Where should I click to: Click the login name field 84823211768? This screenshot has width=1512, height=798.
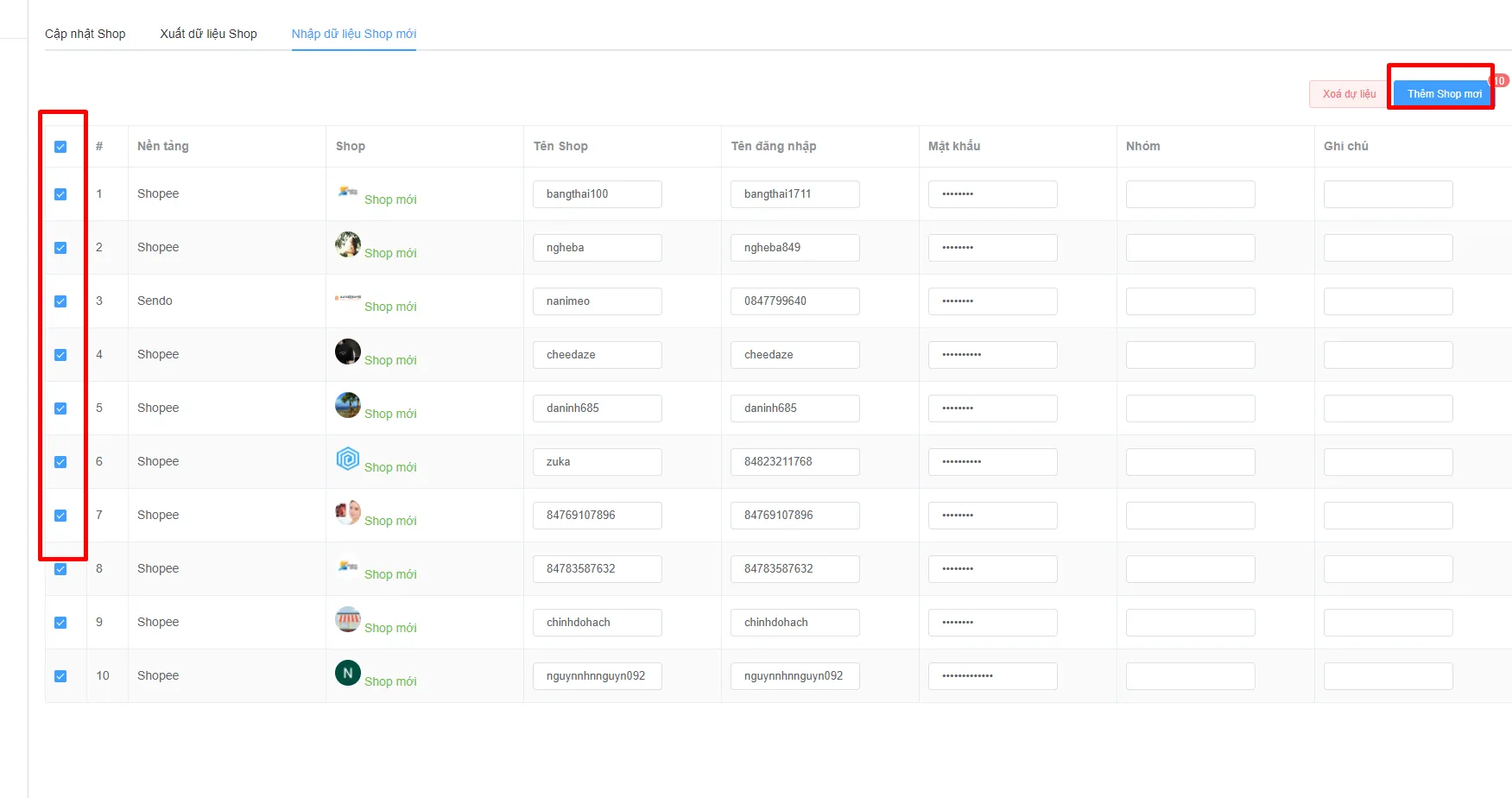[x=795, y=462]
